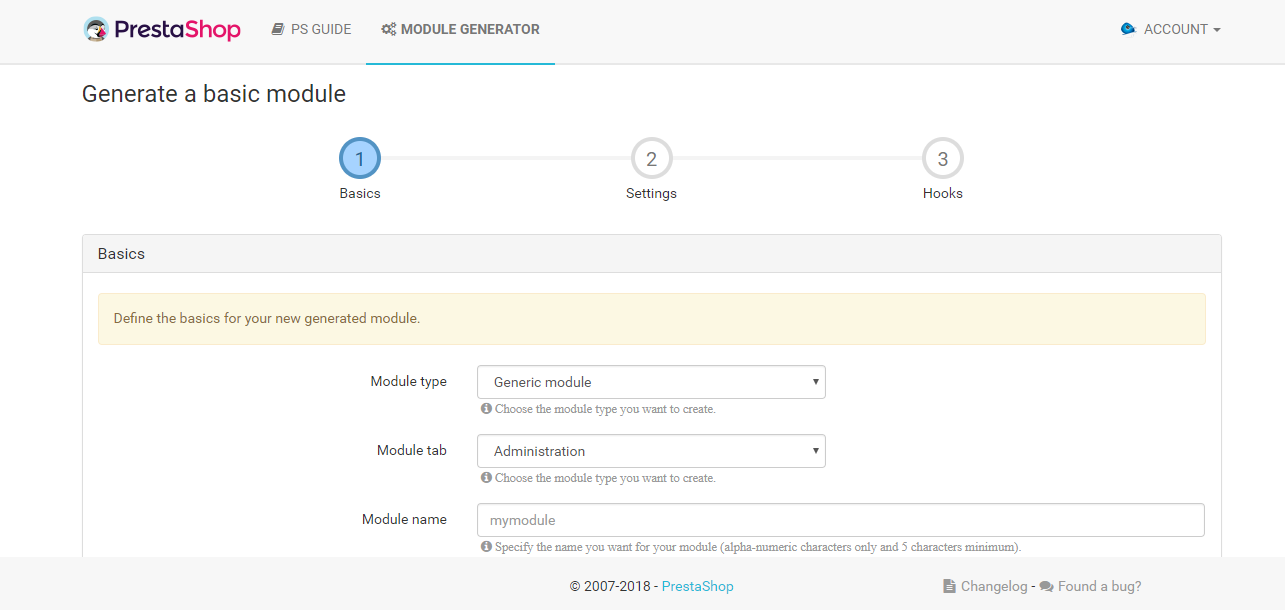1285x610 pixels.
Task: Click info icon under Module type
Action: (486, 409)
